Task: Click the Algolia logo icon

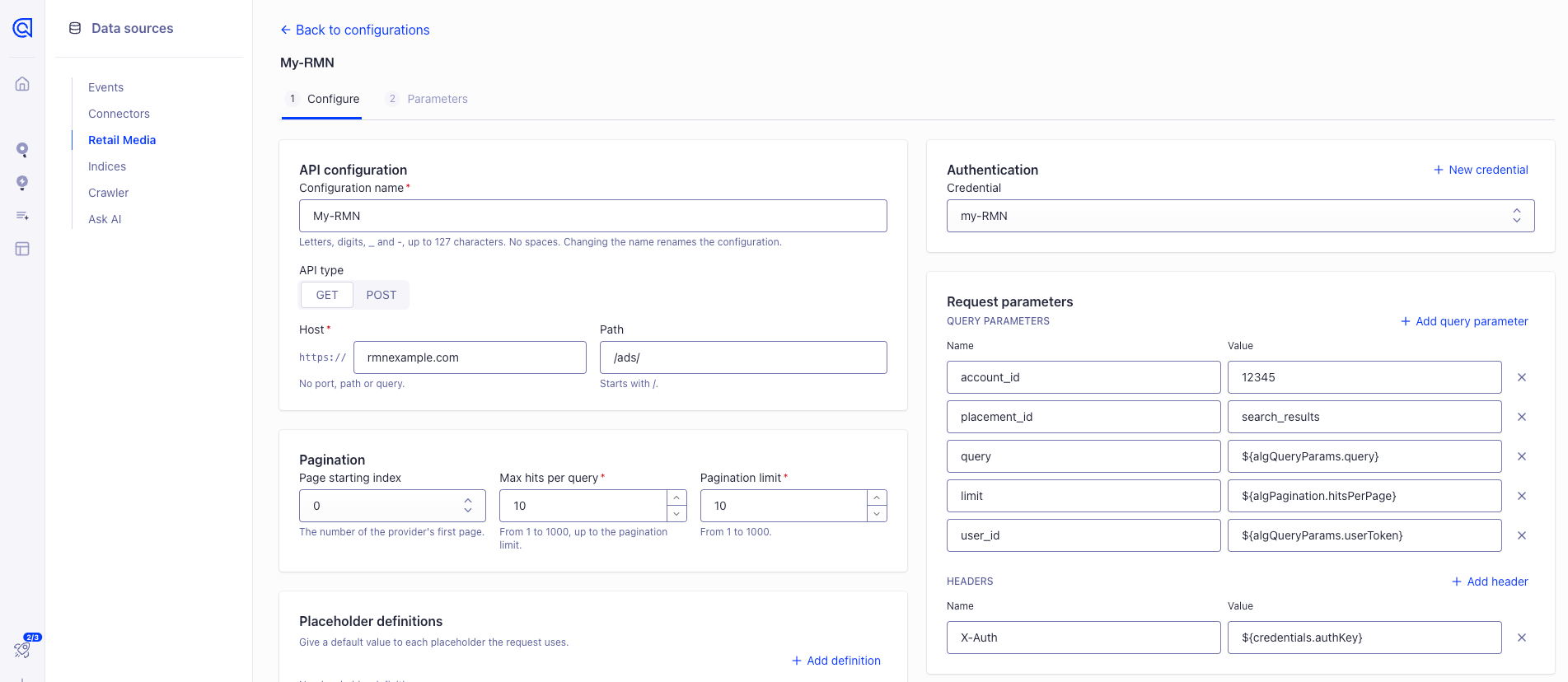Action: tap(22, 28)
